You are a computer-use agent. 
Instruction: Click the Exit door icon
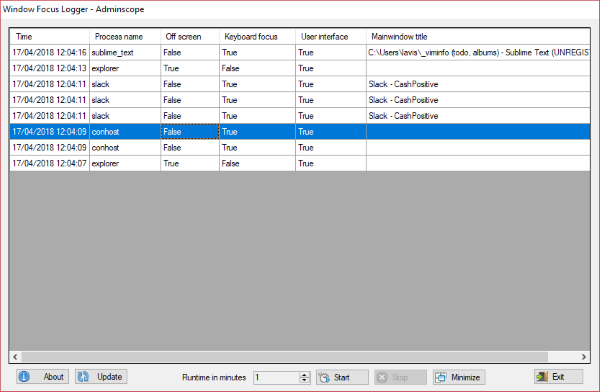click(542, 377)
